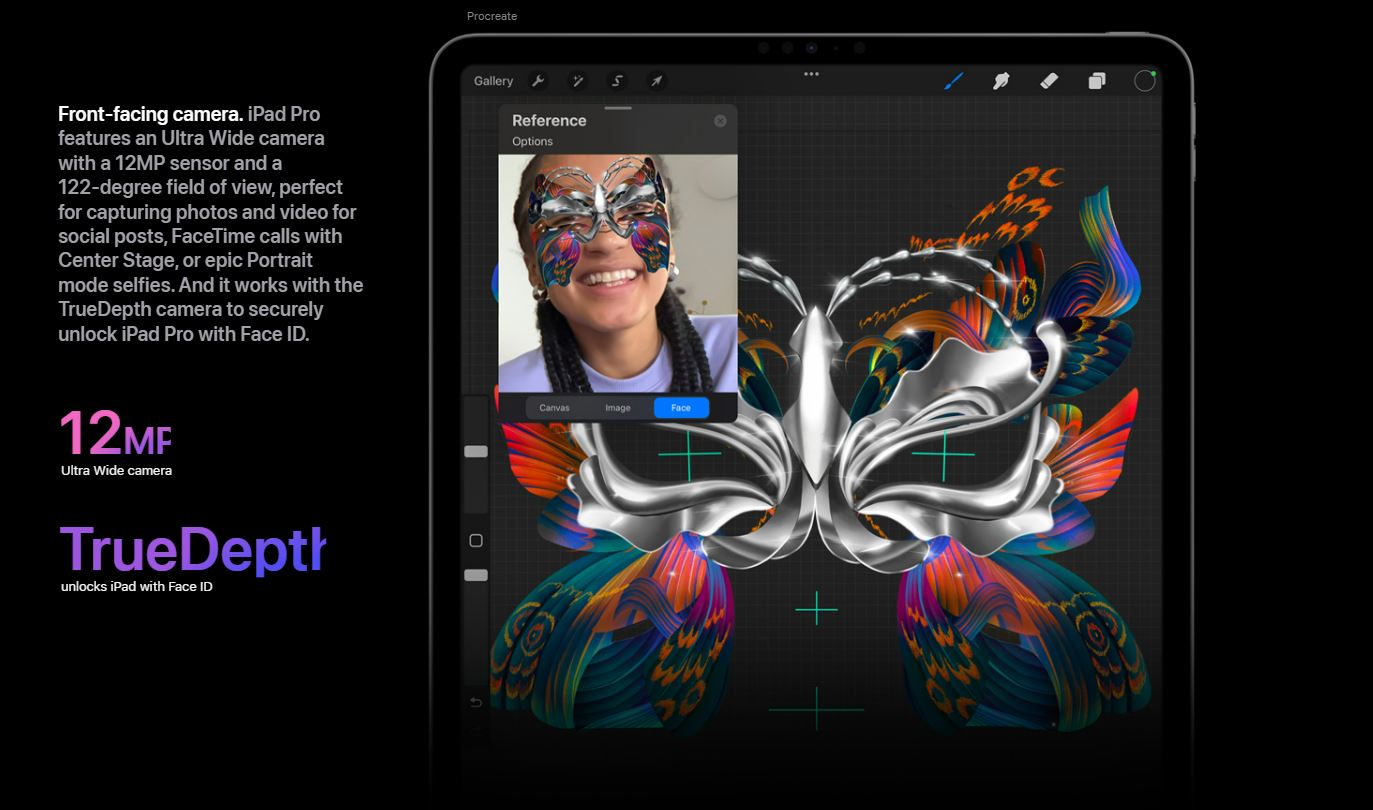This screenshot has width=1373, height=810.
Task: Open the Adjustments magic wand menu
Action: pyautogui.click(x=577, y=81)
